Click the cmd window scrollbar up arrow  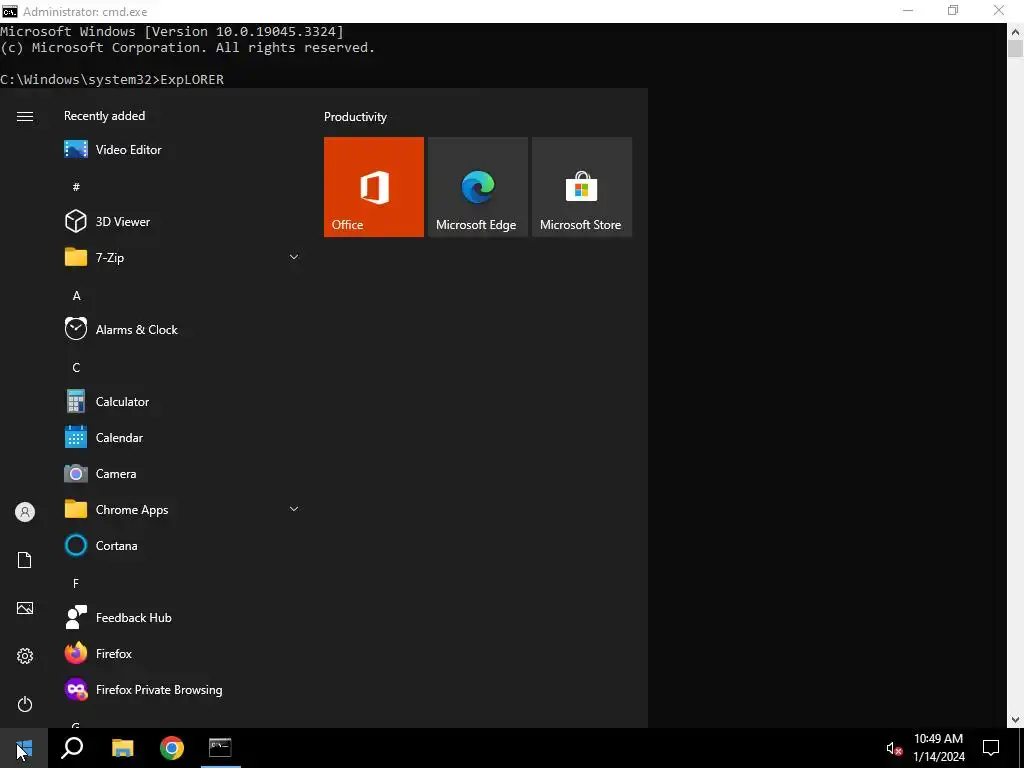(x=1016, y=31)
